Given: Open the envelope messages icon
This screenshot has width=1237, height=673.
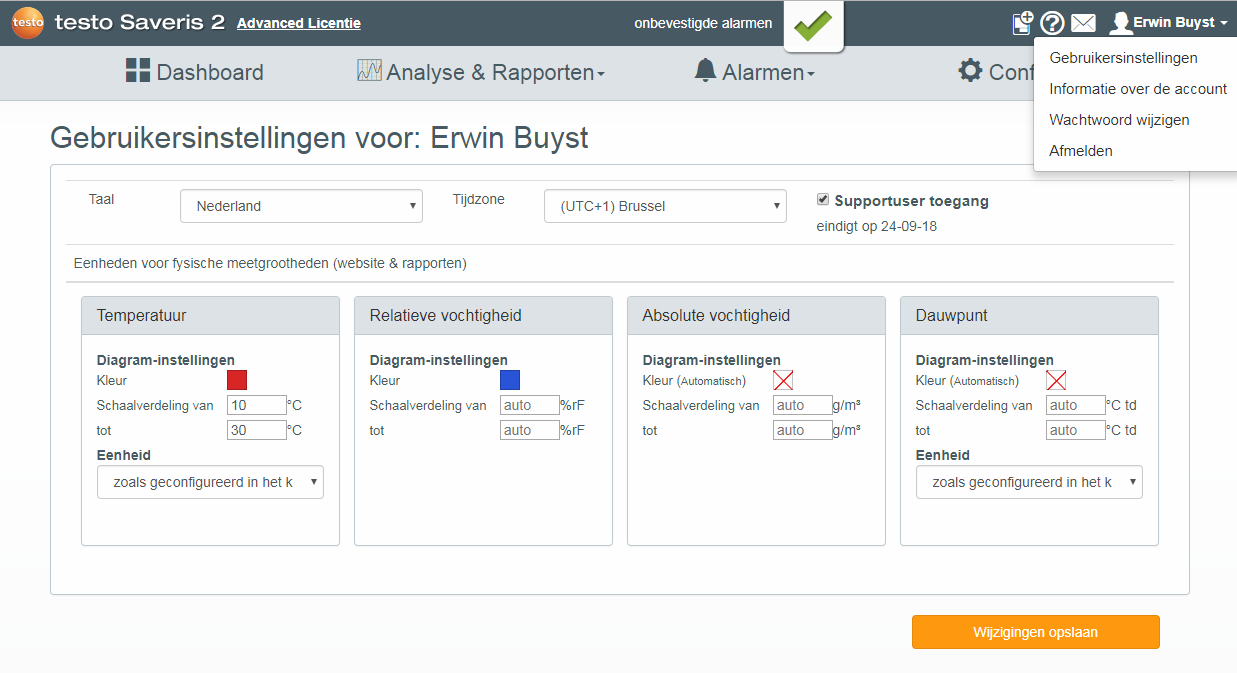Looking at the screenshot, I should point(1084,23).
